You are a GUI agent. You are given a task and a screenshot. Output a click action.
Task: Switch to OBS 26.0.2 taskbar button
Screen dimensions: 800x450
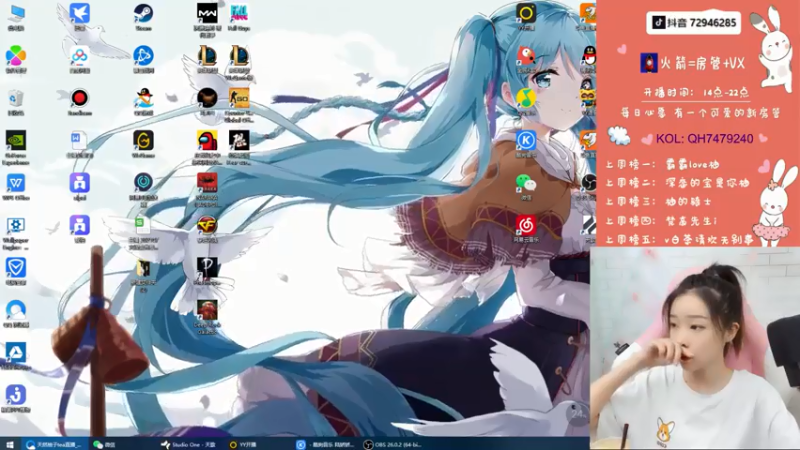(393, 444)
